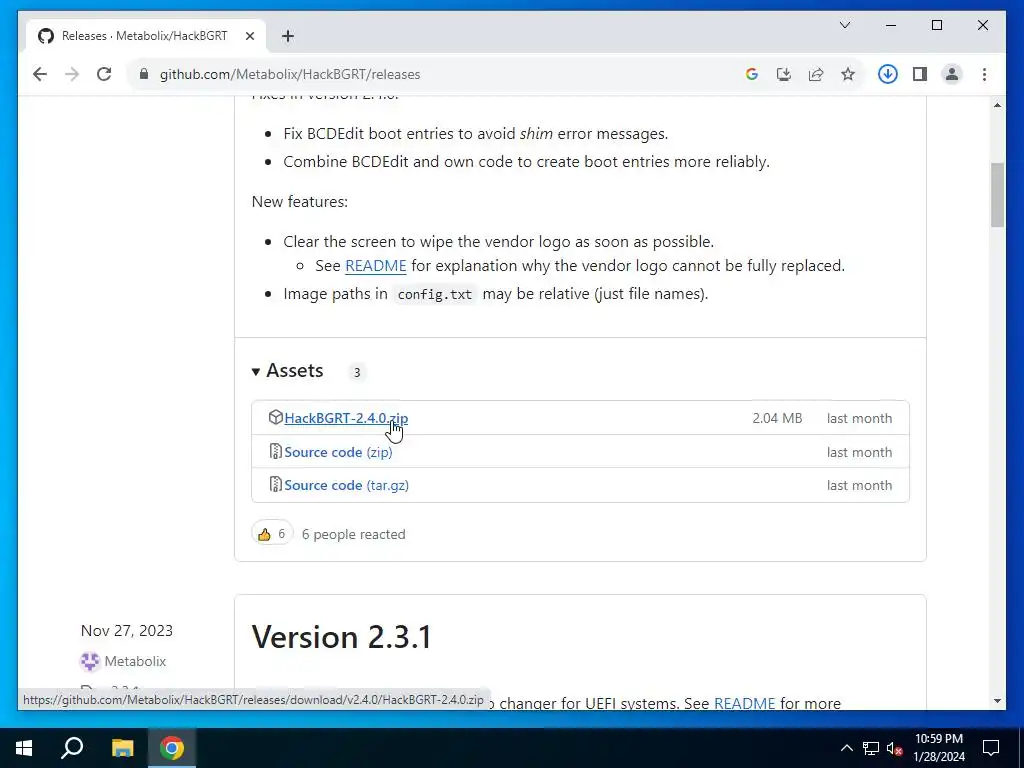Screen dimensions: 1024x768
Task: Open the Windows Start menu
Action: click(x=24, y=748)
